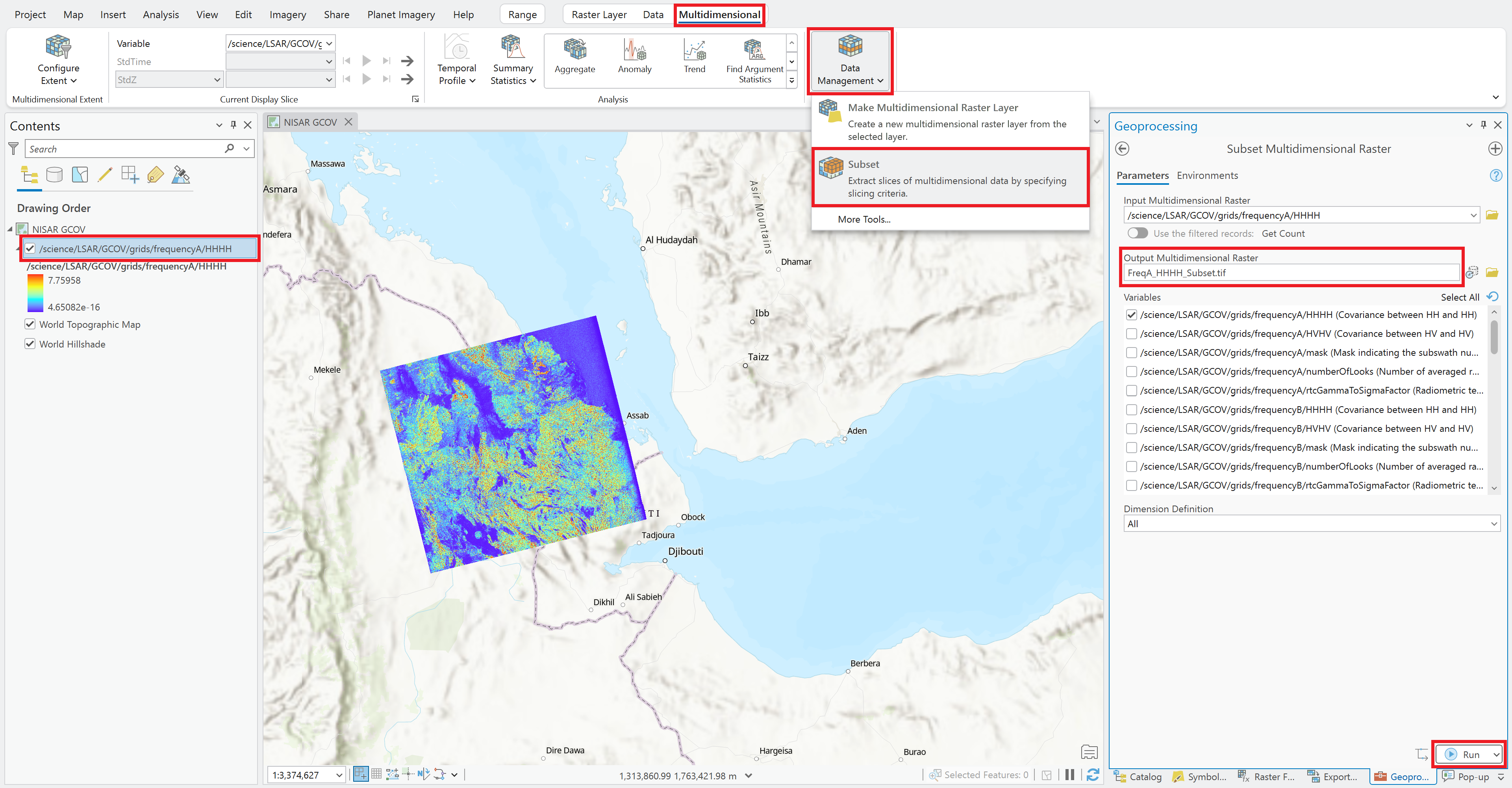Switch to the Environments tab
The image size is (1512, 788).
point(1207,175)
